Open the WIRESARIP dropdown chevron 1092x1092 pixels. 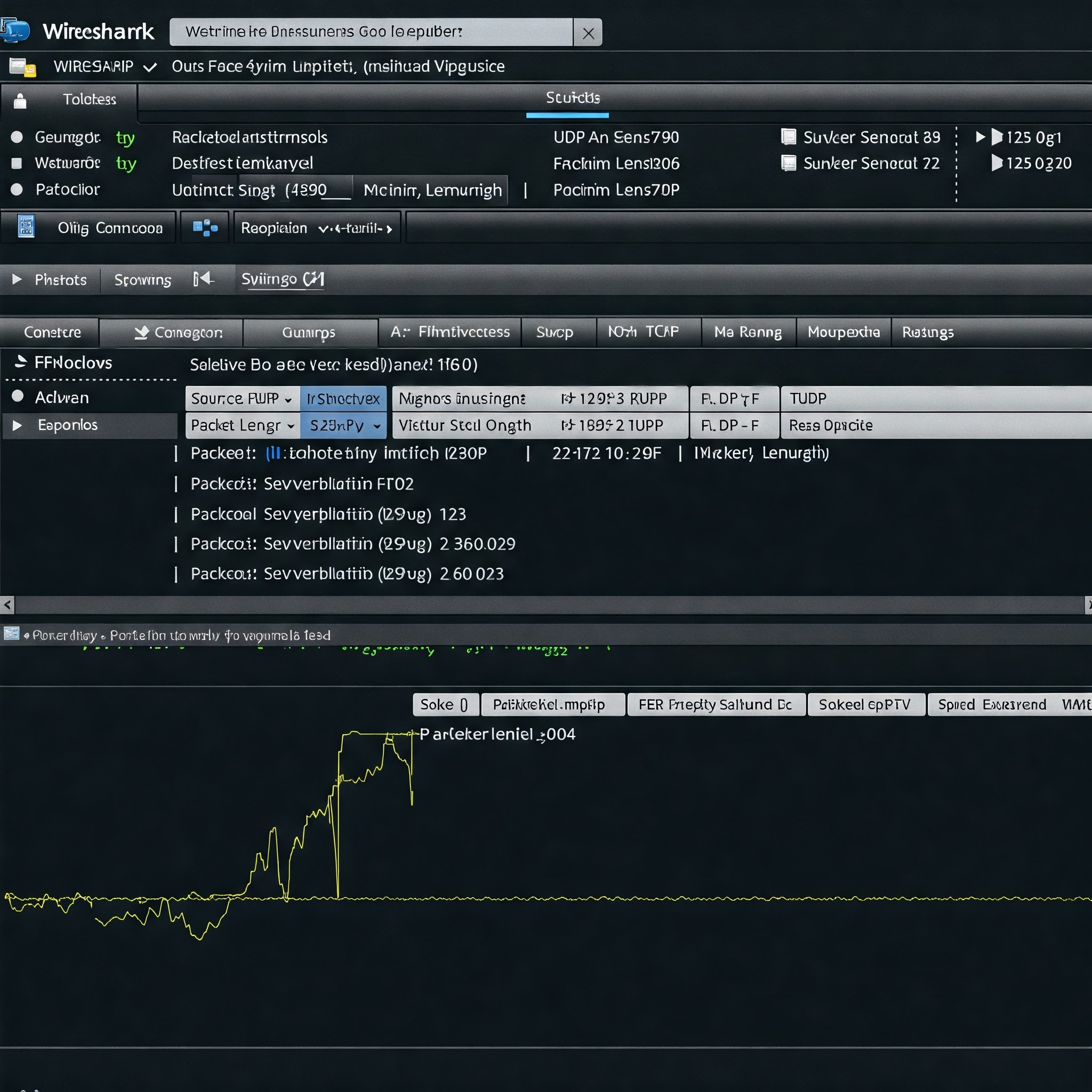[x=150, y=68]
